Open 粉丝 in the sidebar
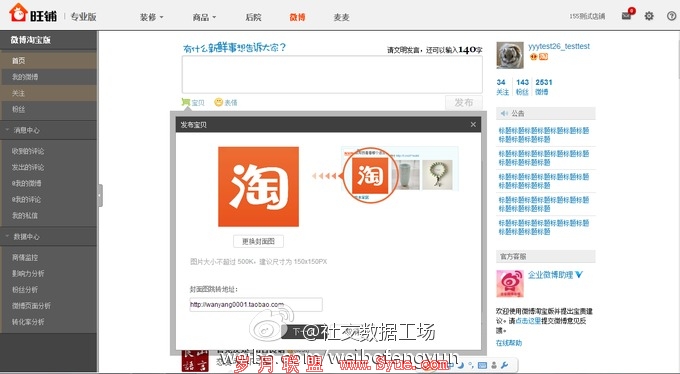The image size is (680, 374). pos(48,109)
